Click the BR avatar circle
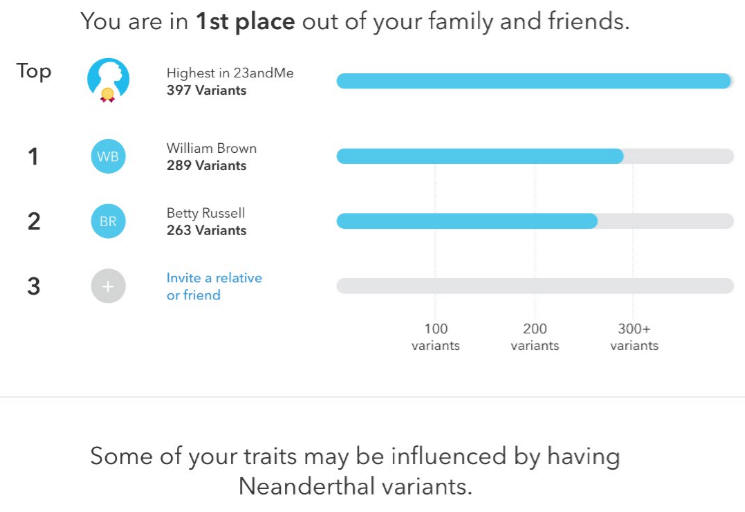 [108, 221]
